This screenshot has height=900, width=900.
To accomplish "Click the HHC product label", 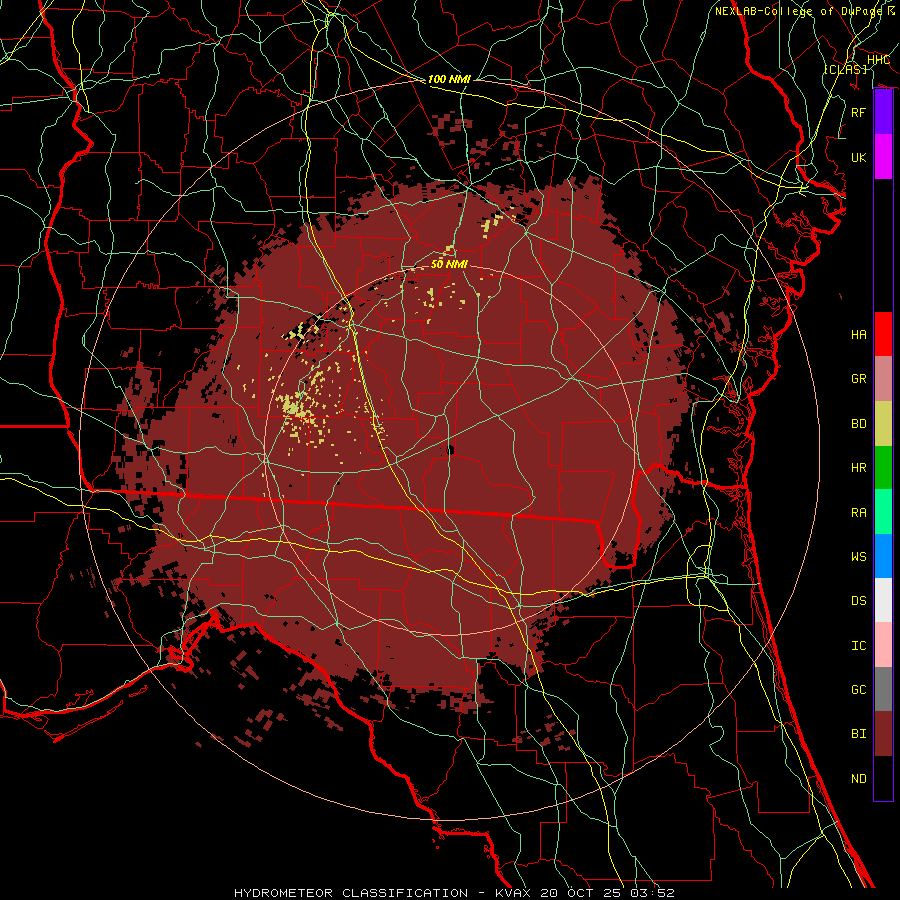I will [878, 60].
